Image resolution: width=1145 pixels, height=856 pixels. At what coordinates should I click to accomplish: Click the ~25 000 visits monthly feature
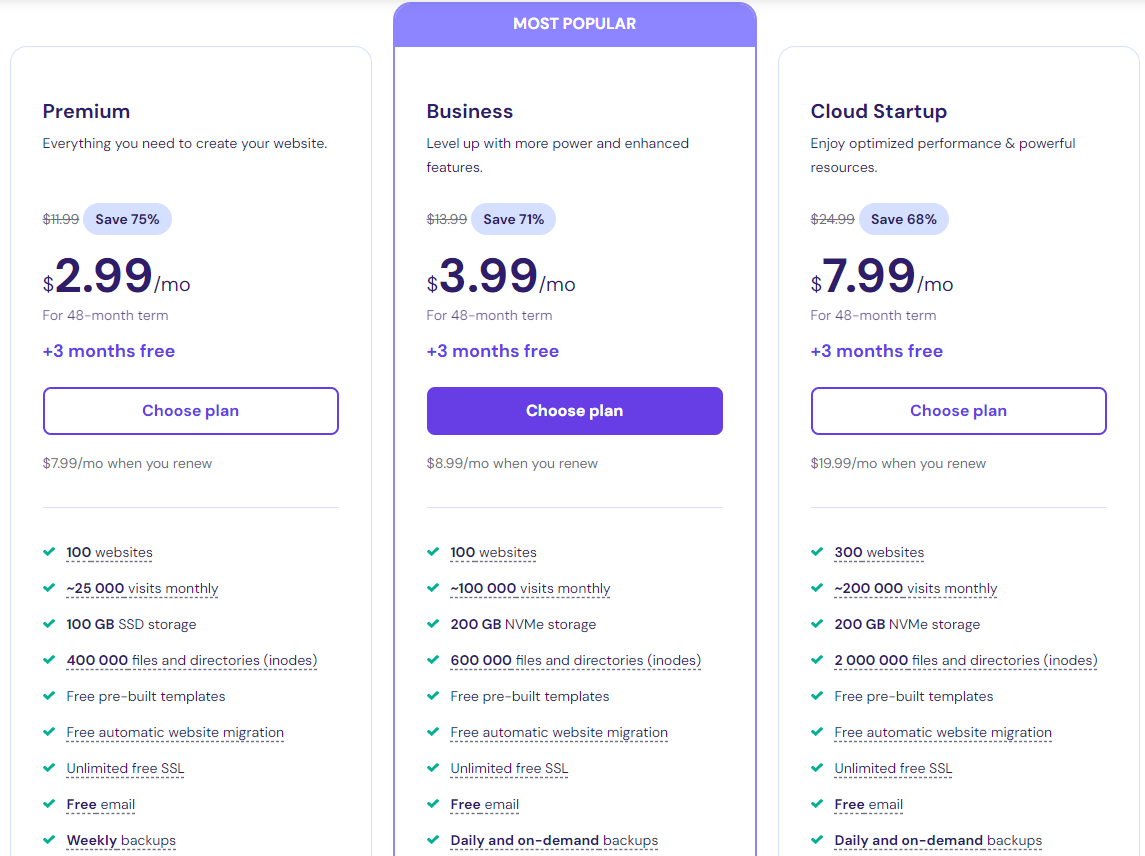[x=142, y=589]
